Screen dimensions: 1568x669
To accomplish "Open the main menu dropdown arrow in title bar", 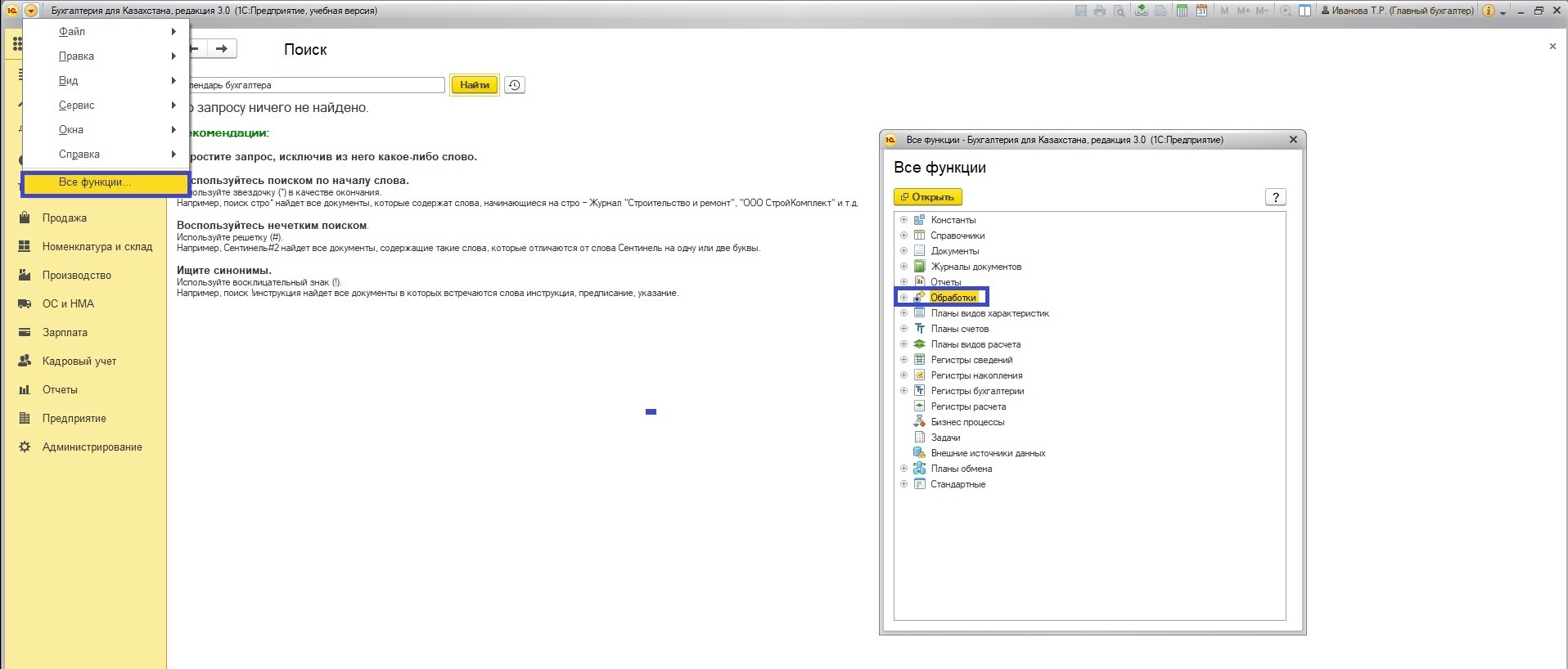I will pos(30,11).
